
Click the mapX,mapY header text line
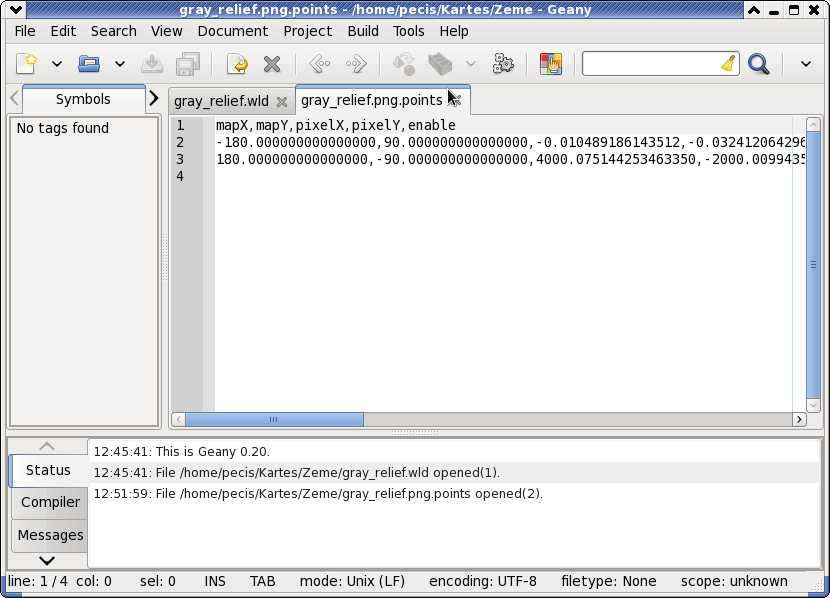click(336, 125)
